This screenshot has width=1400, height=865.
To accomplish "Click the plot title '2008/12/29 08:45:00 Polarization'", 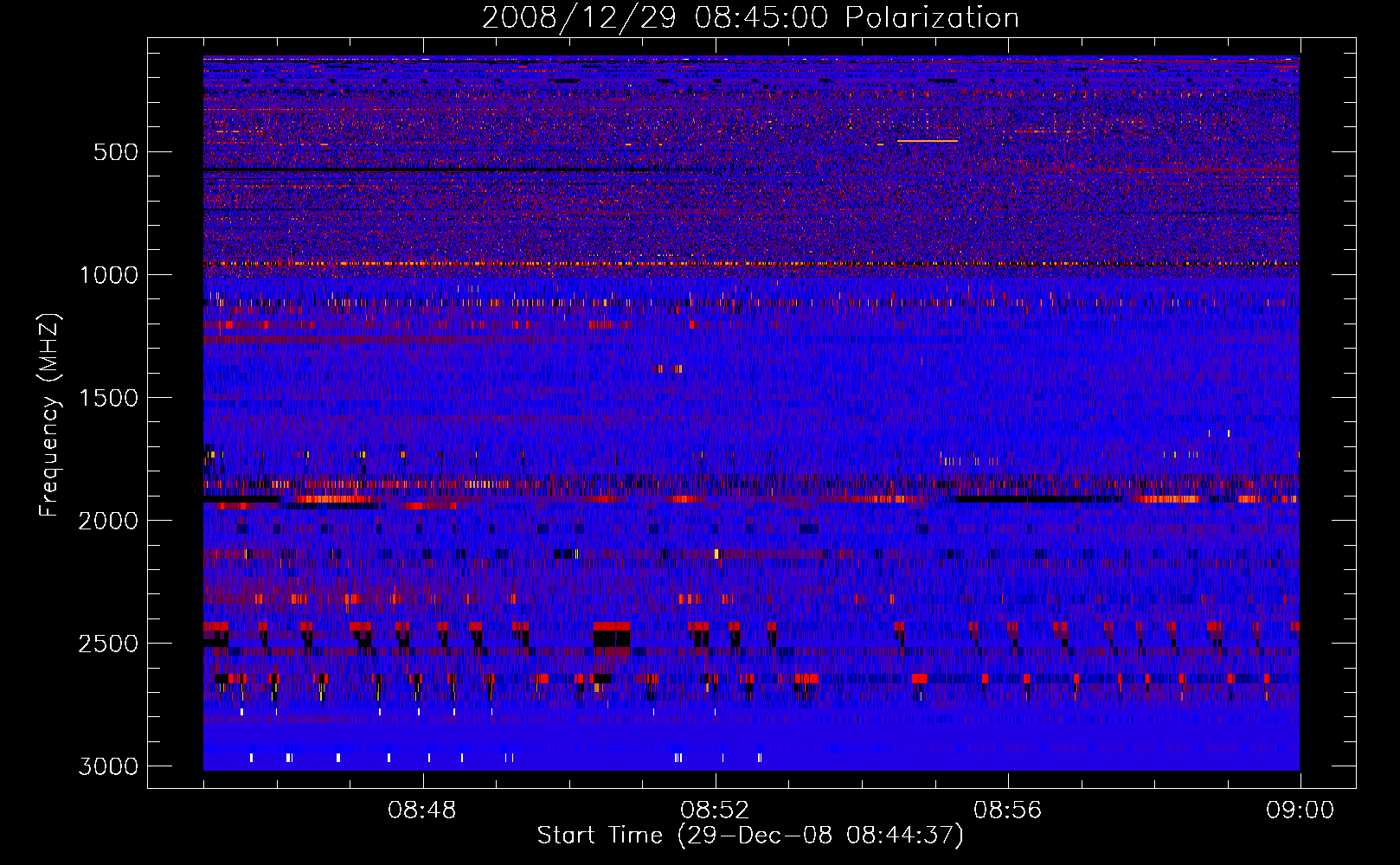I will pyautogui.click(x=750, y=17).
